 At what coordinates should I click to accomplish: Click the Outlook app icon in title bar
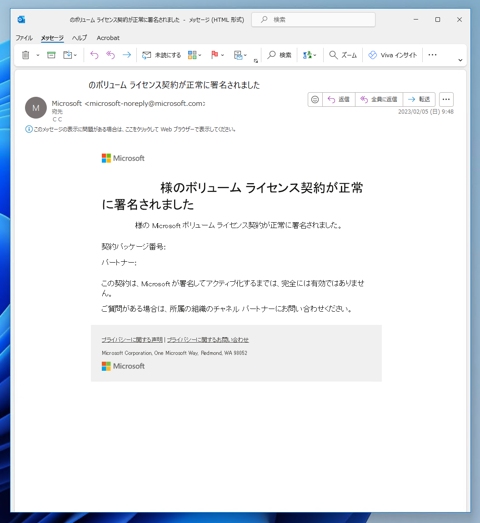[x=21, y=20]
